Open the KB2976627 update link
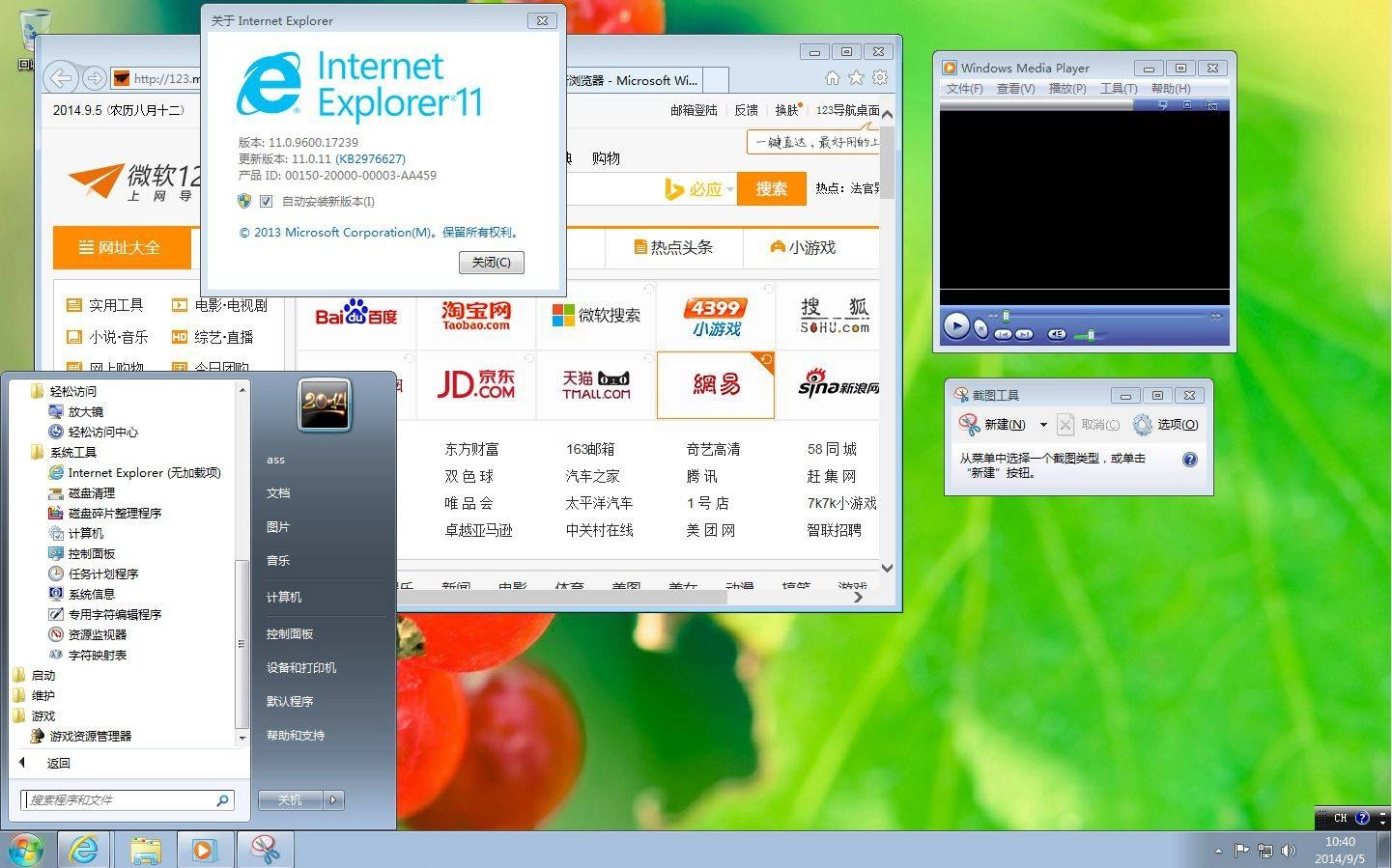This screenshot has height=868, width=1392. click(x=370, y=158)
